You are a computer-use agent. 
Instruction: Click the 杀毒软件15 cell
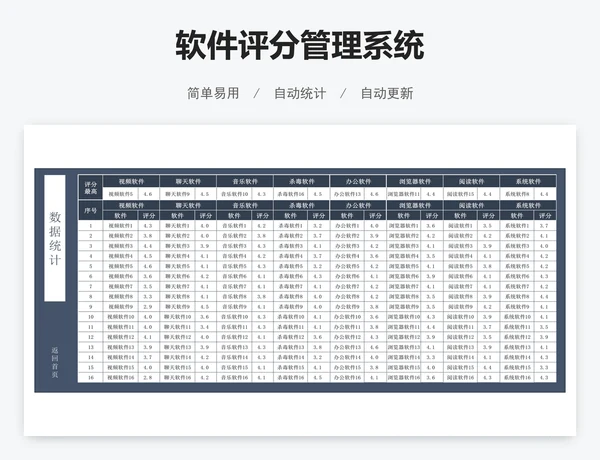pos(291,367)
